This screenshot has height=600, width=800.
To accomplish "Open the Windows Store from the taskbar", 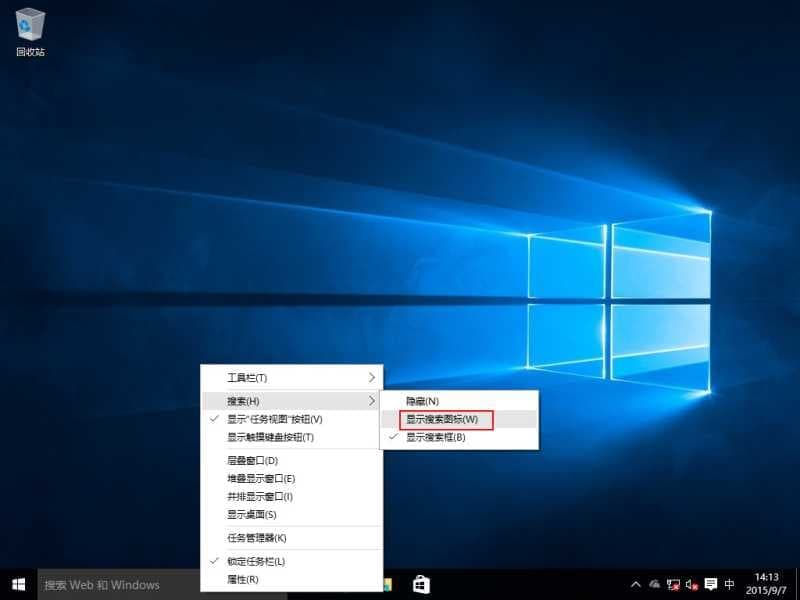I will point(421,585).
